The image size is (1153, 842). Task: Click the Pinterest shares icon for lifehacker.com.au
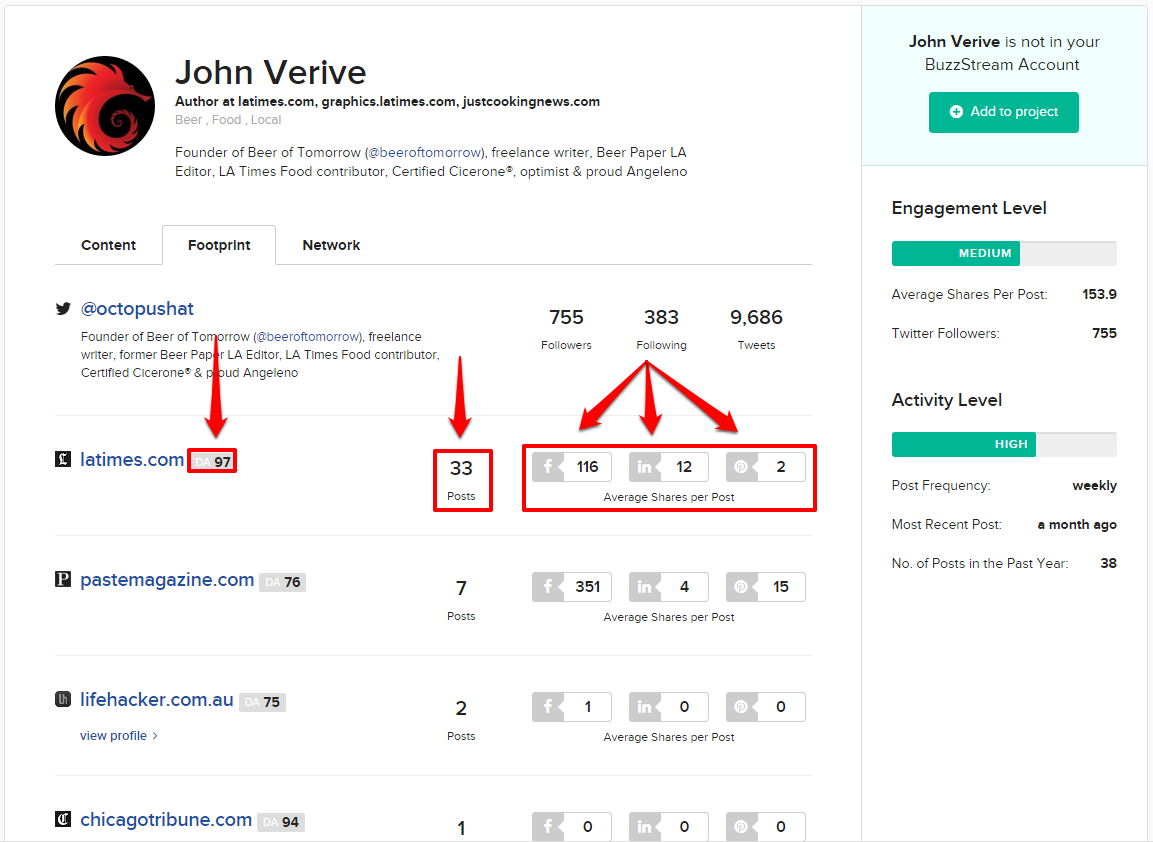(741, 707)
